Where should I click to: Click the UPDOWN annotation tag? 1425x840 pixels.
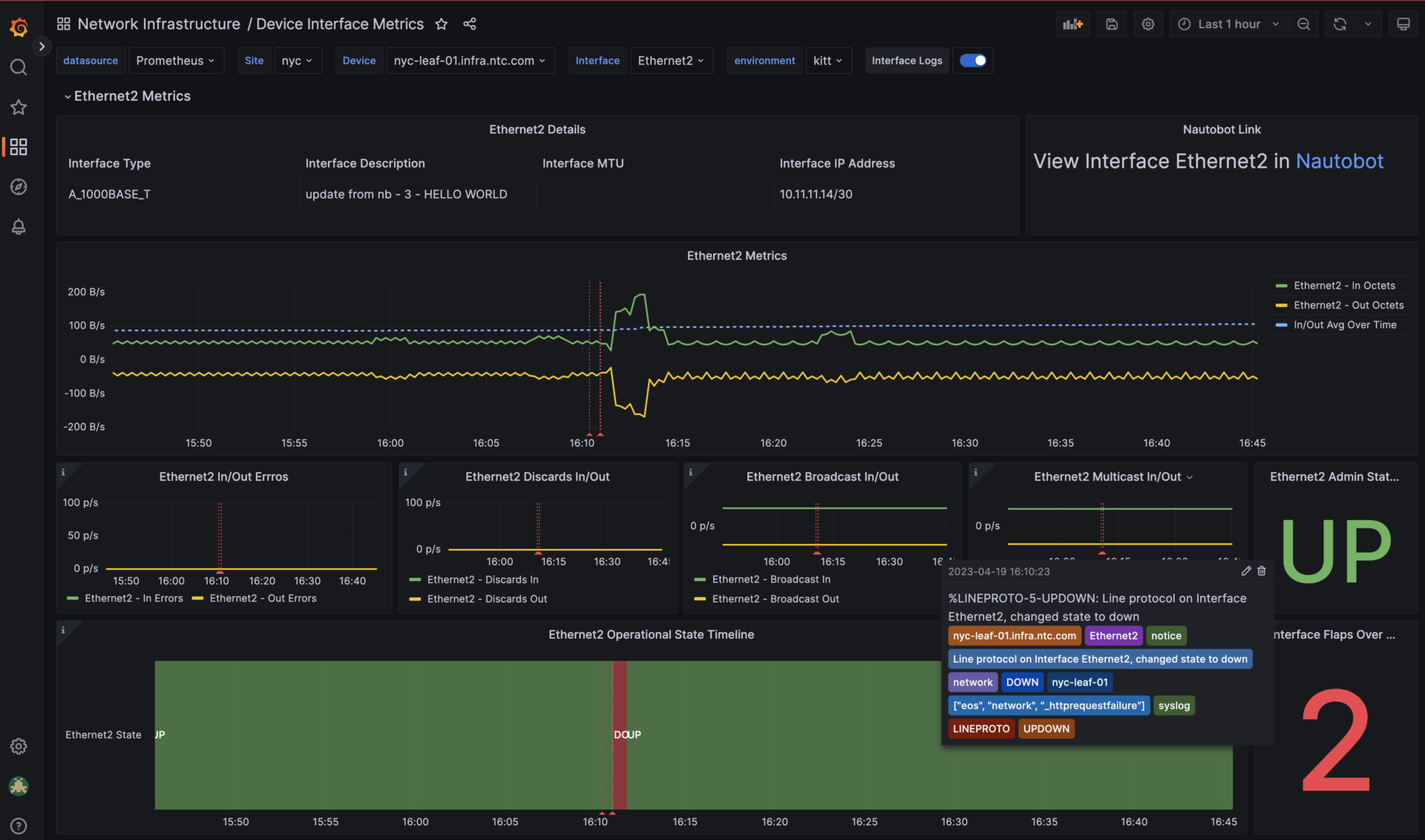tap(1046, 729)
